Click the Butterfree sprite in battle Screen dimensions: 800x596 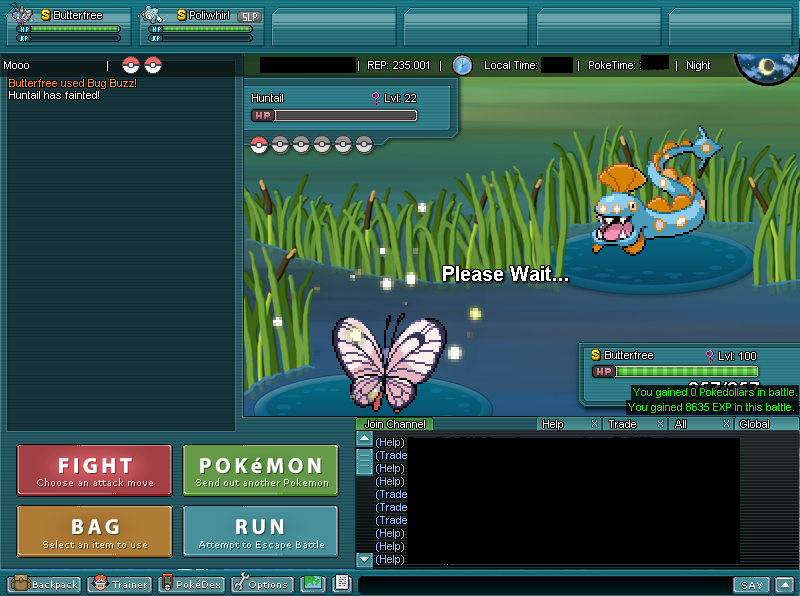(x=389, y=363)
